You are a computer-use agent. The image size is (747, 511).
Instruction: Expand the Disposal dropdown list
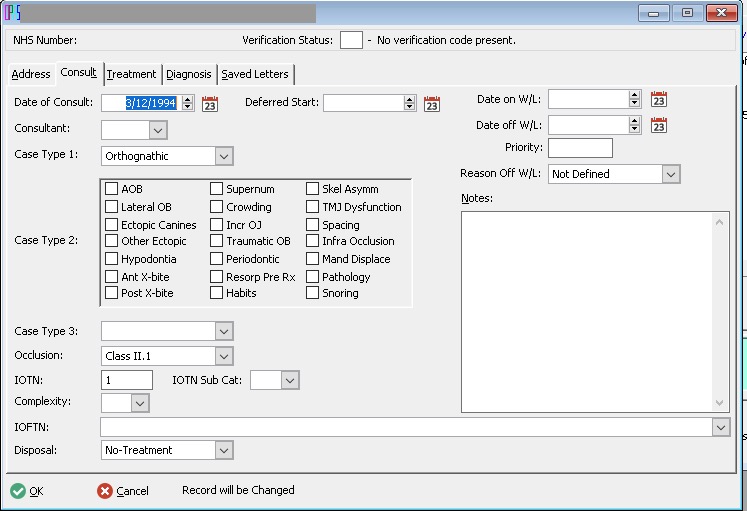224,450
